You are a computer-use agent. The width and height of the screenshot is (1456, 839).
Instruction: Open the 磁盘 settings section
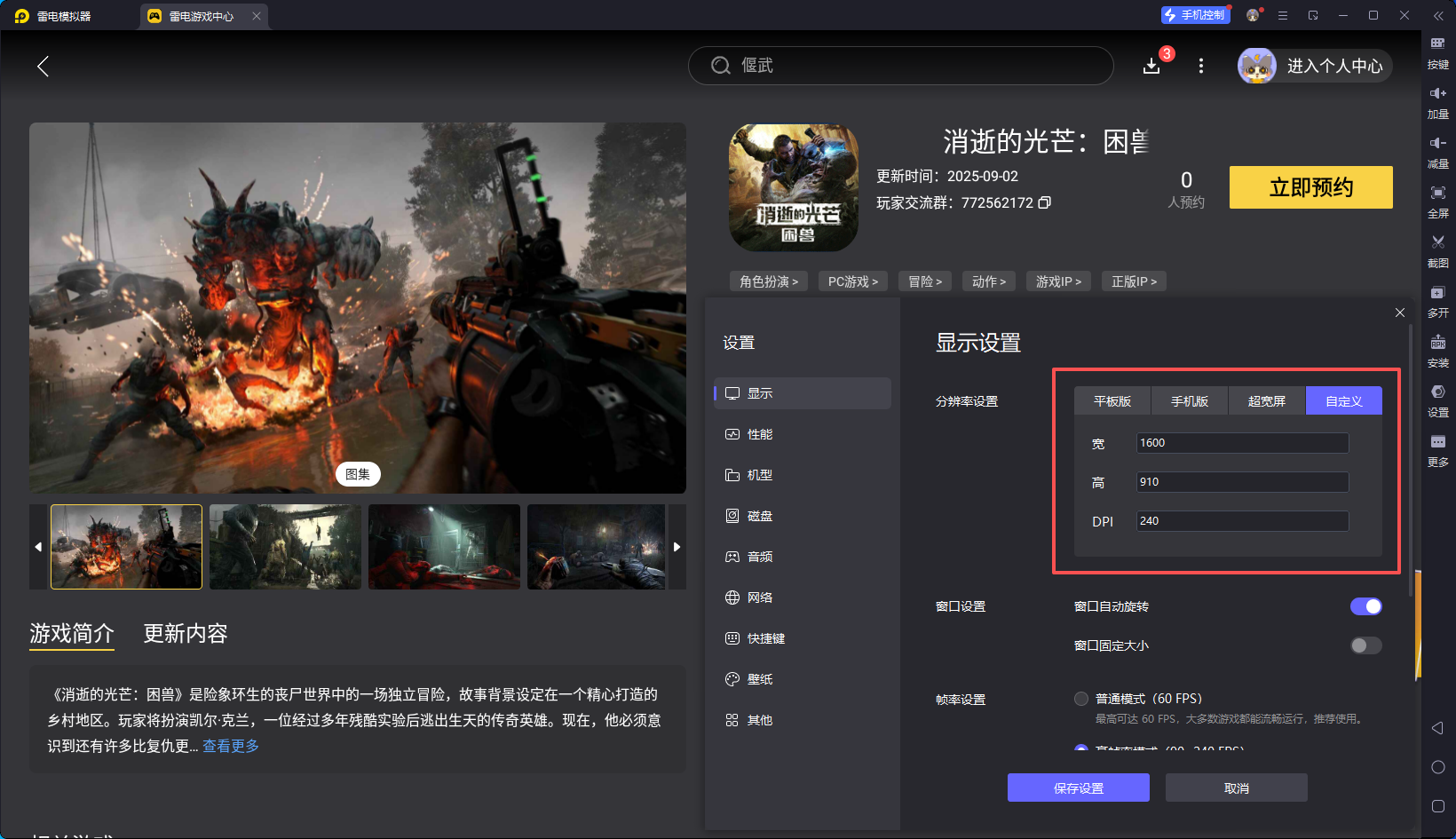point(803,516)
